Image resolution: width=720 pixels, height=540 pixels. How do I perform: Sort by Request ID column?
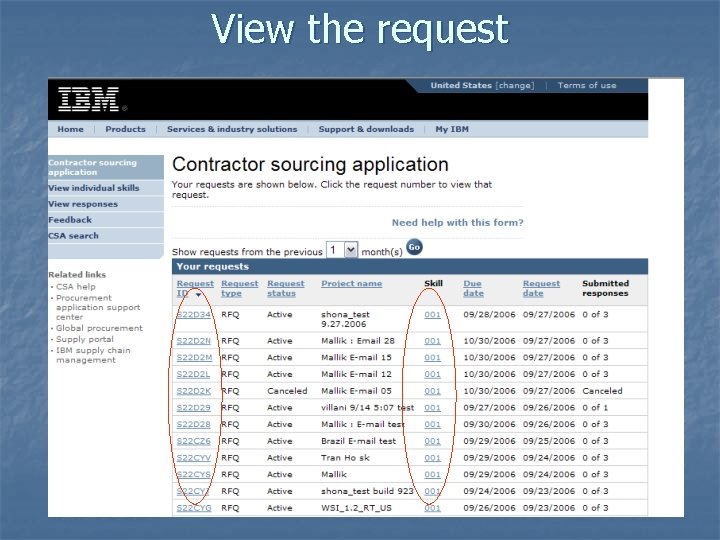[x=195, y=288]
